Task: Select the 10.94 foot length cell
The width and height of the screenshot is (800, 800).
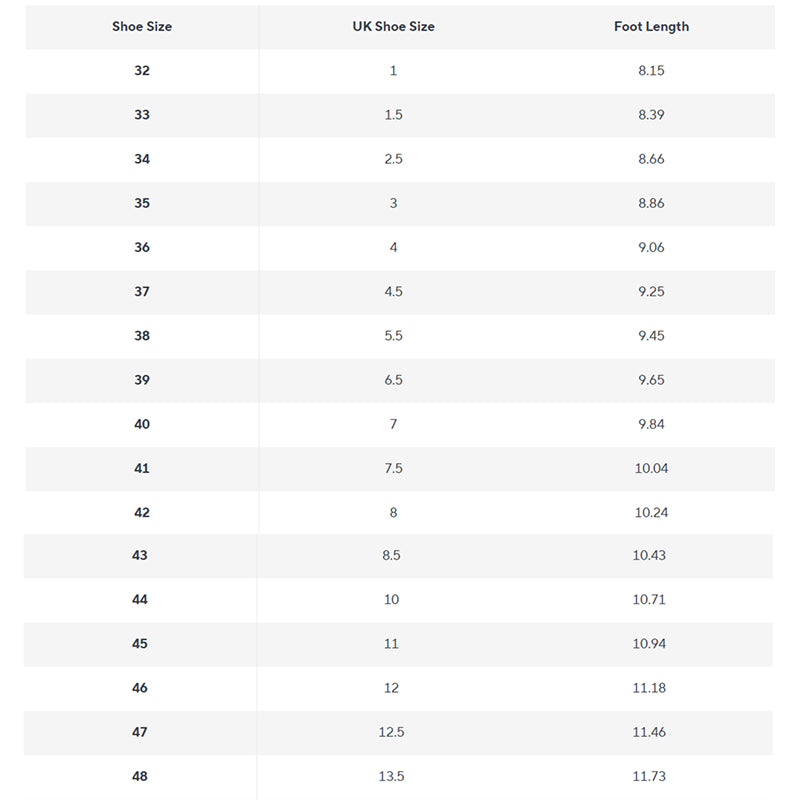Action: coord(649,644)
